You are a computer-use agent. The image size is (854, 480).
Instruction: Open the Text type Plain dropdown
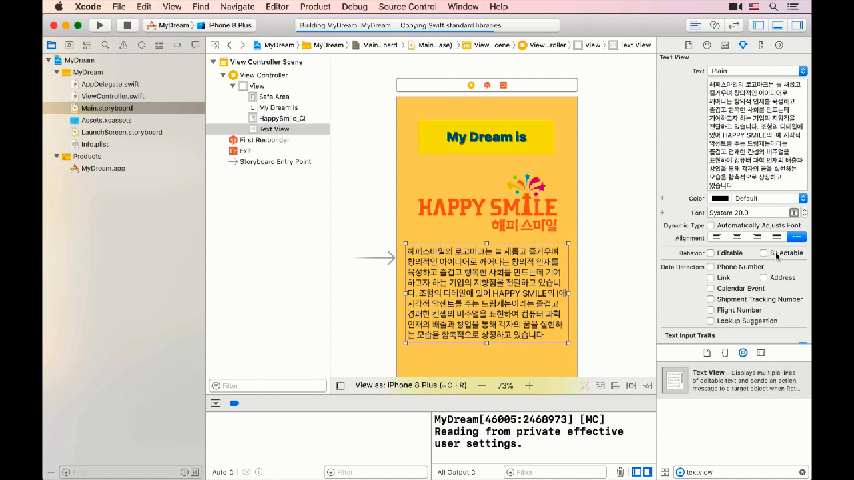tap(757, 71)
